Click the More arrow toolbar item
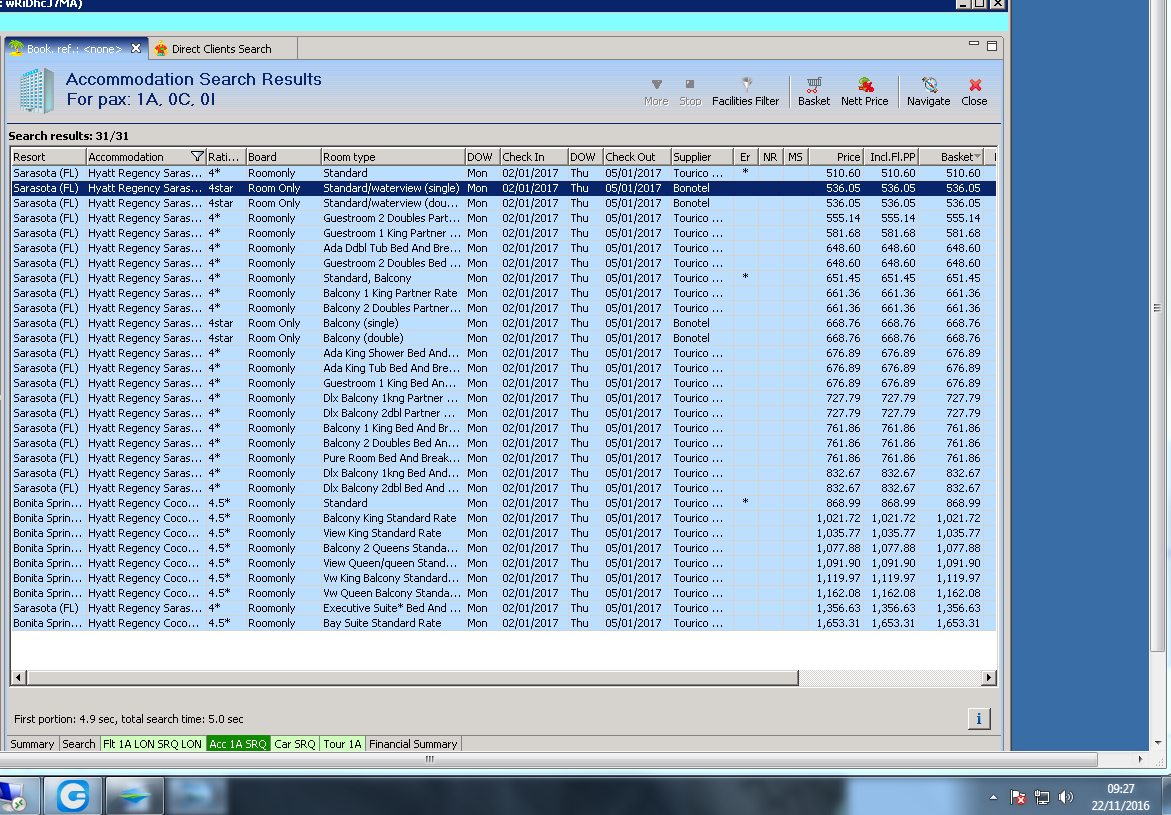Screen dimensions: 1171x815 coord(656,92)
